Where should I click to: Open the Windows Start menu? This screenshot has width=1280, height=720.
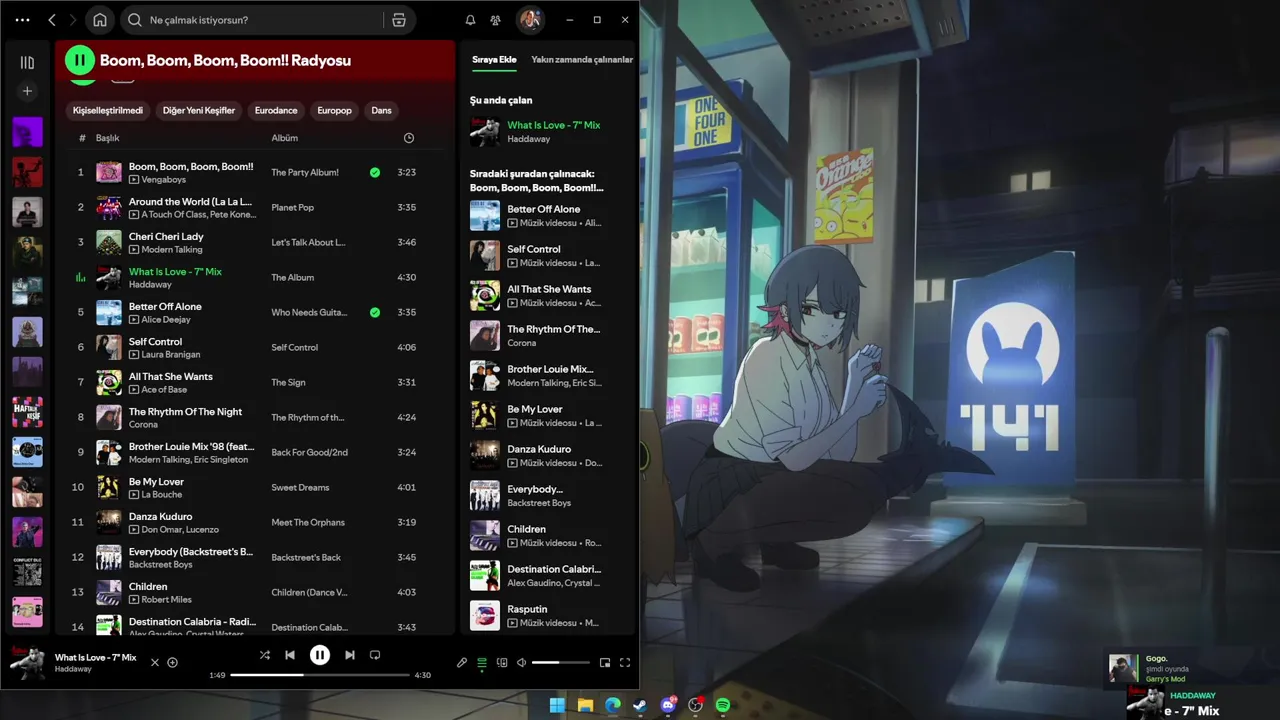click(557, 705)
